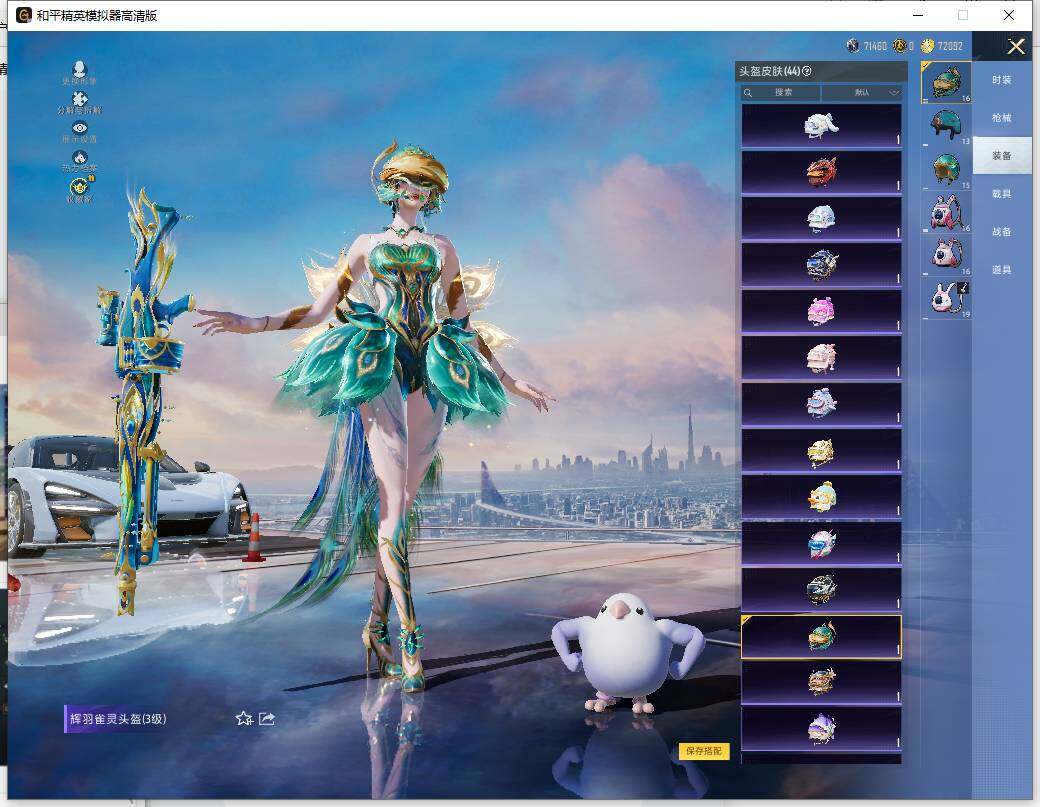Image resolution: width=1040 pixels, height=807 pixels.
Task: Focus the 搜索 search field
Action: [781, 92]
